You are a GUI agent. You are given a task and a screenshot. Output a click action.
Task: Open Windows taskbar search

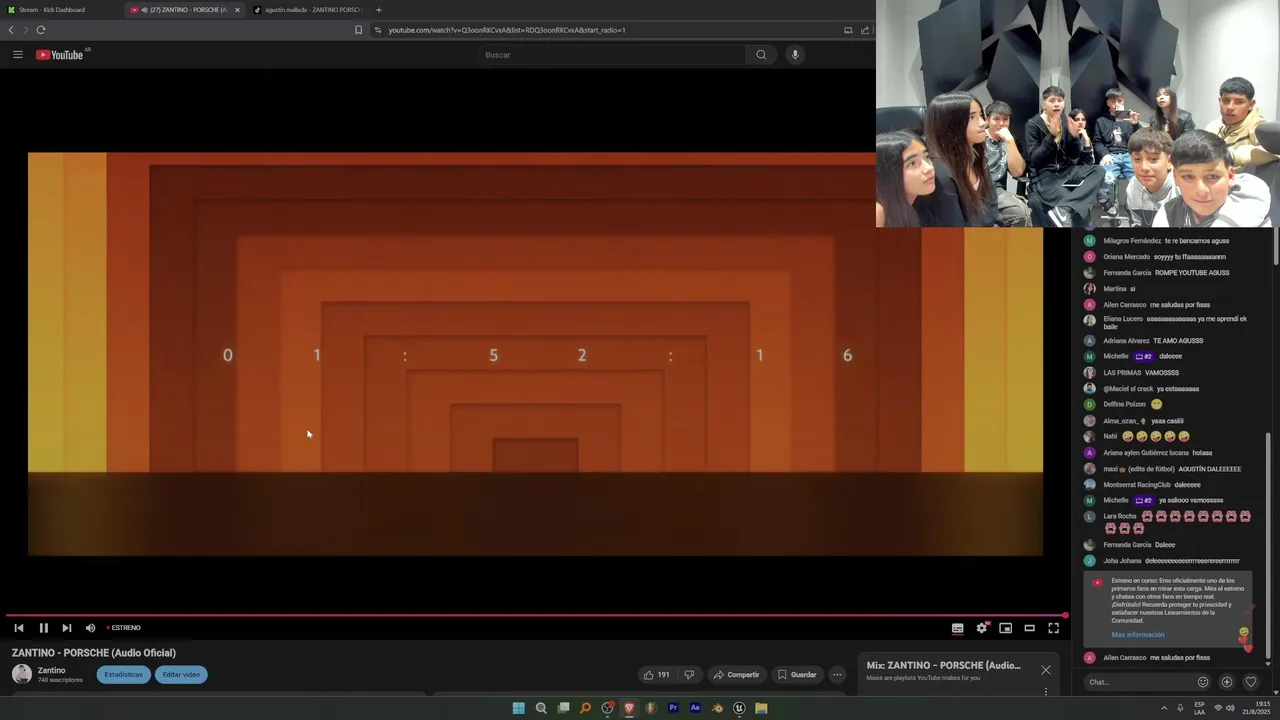pyautogui.click(x=541, y=708)
